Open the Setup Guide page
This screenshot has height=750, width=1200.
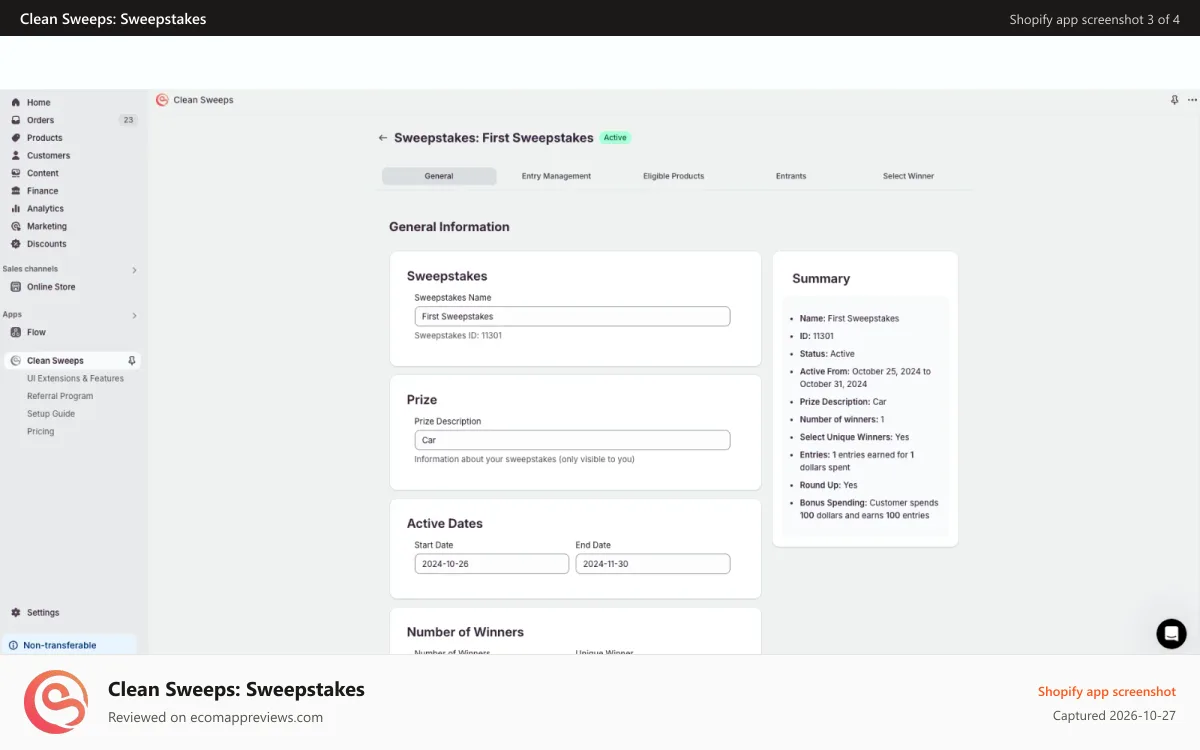click(x=51, y=414)
